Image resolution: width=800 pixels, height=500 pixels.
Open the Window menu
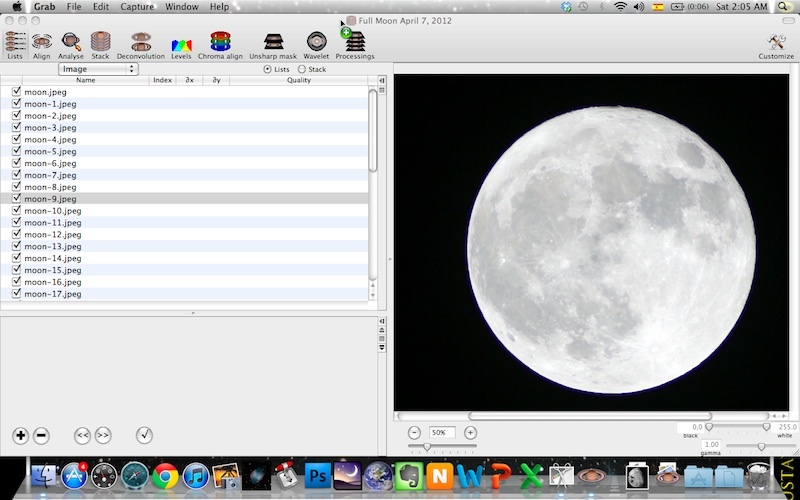181,7
